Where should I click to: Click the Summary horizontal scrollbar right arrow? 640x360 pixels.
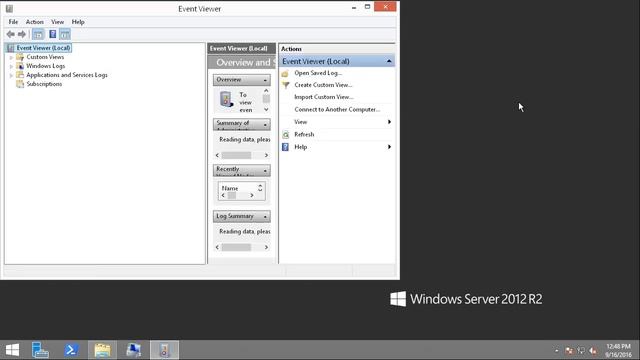point(266,155)
